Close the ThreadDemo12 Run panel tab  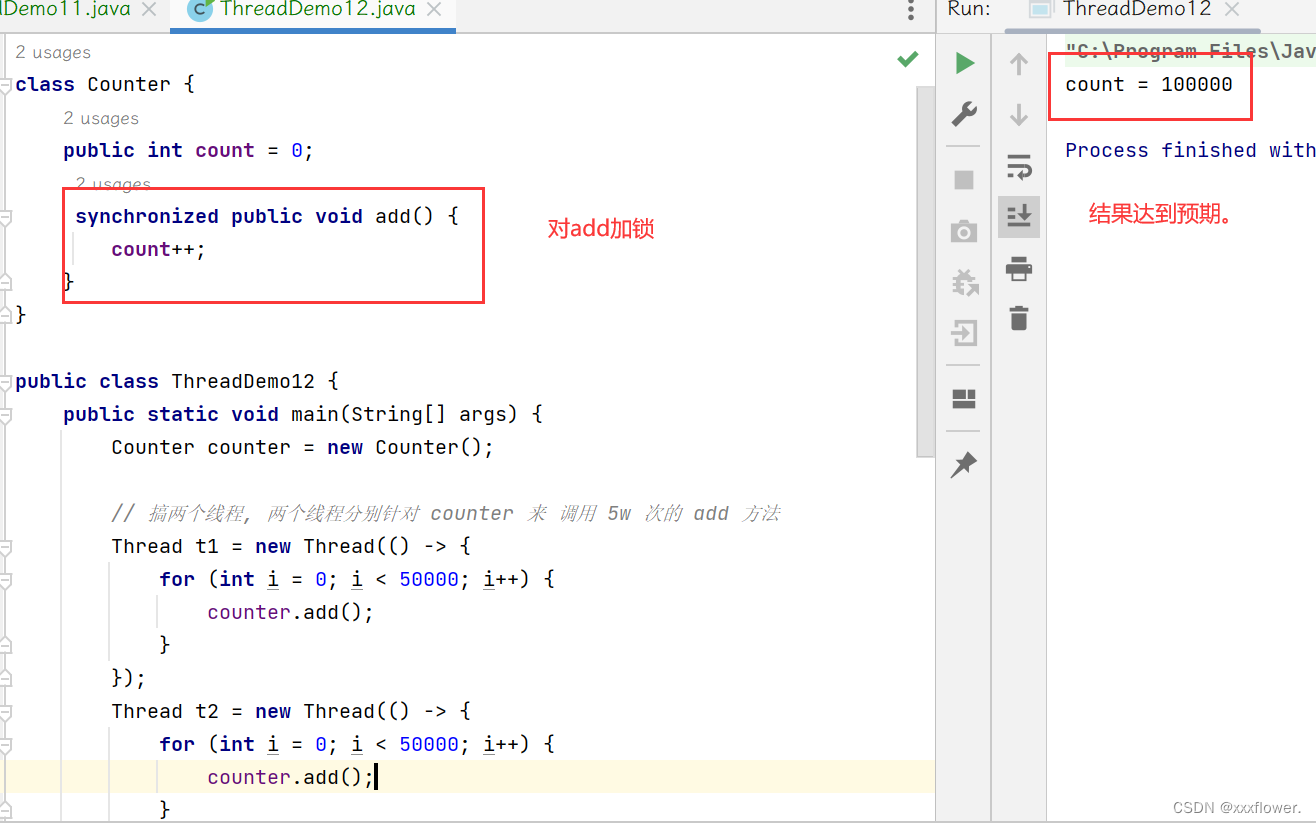1231,10
